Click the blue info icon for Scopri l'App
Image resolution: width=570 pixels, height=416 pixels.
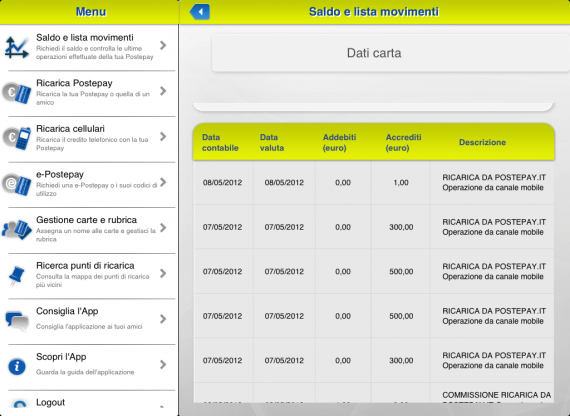[17, 367]
